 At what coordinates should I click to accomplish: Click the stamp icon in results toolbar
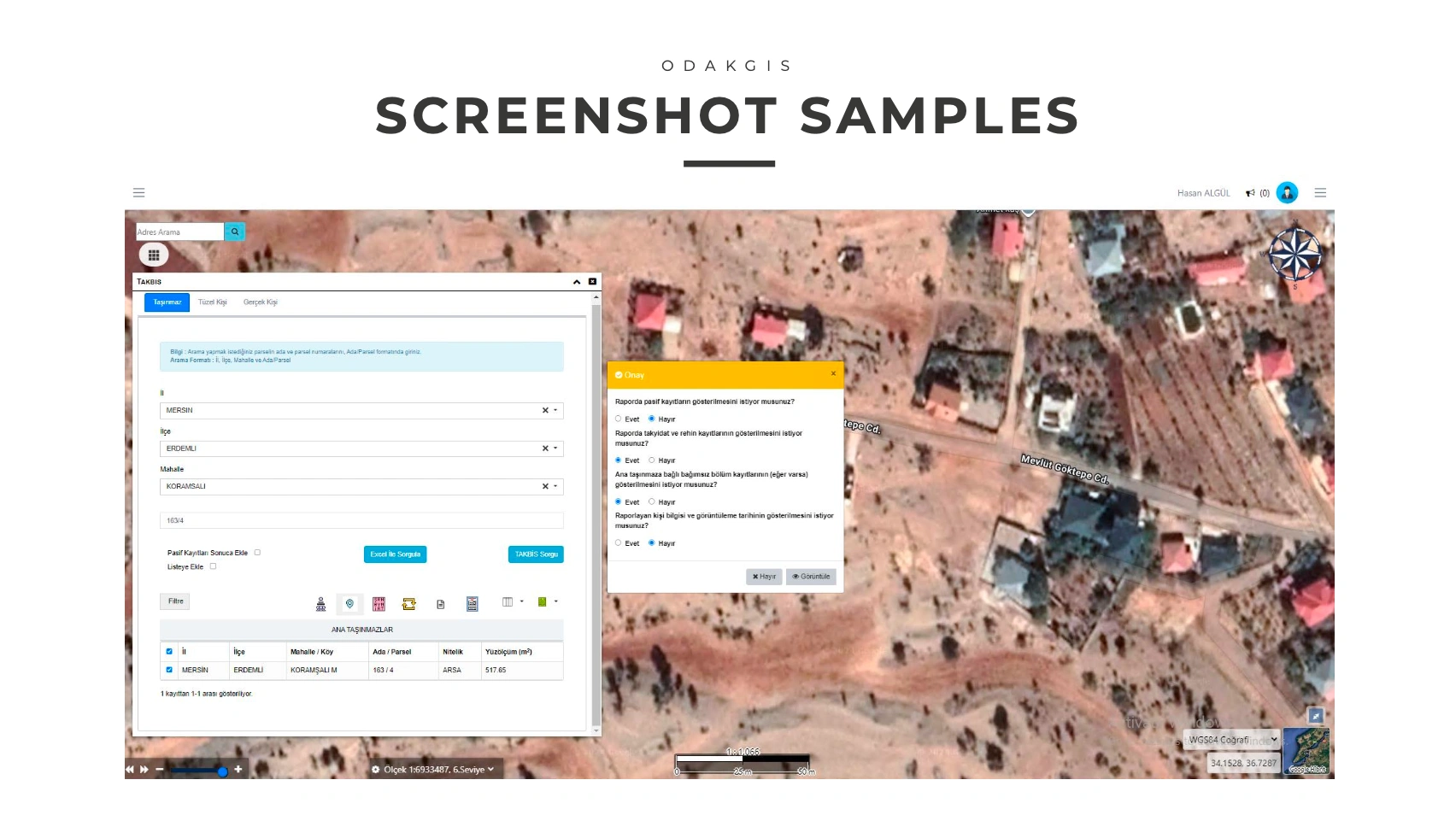click(320, 604)
